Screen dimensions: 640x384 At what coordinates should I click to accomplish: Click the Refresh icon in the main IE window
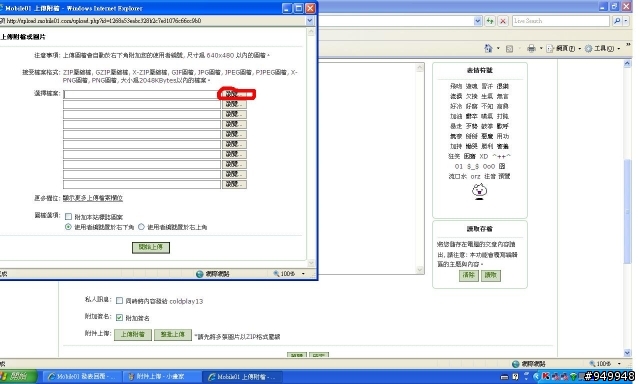click(x=490, y=21)
